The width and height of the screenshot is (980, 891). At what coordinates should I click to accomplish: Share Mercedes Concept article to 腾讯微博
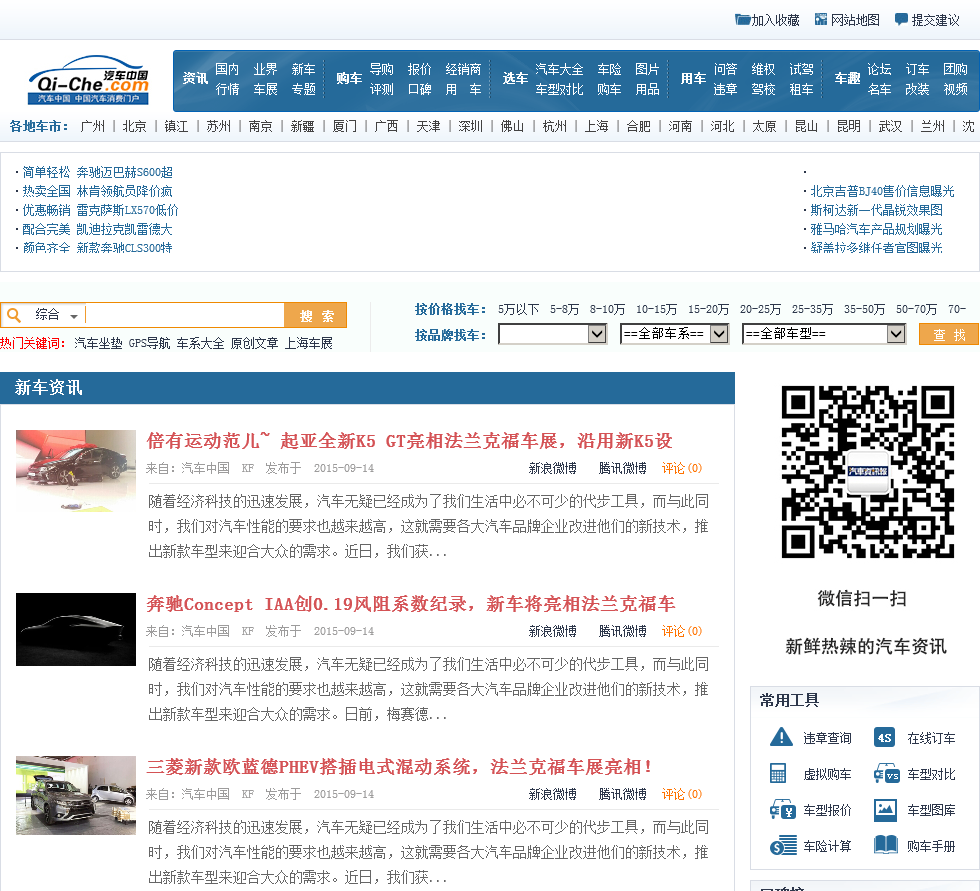coord(622,631)
